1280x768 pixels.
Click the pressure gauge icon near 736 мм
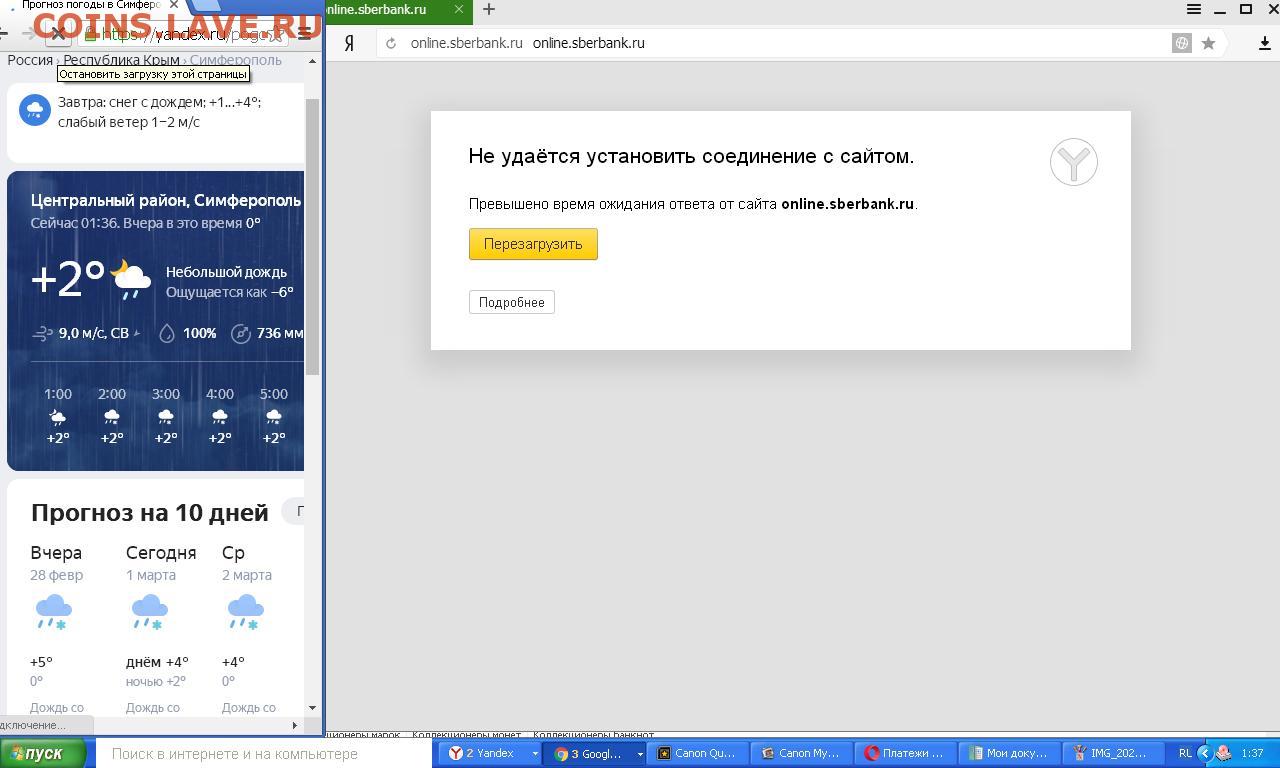click(240, 333)
